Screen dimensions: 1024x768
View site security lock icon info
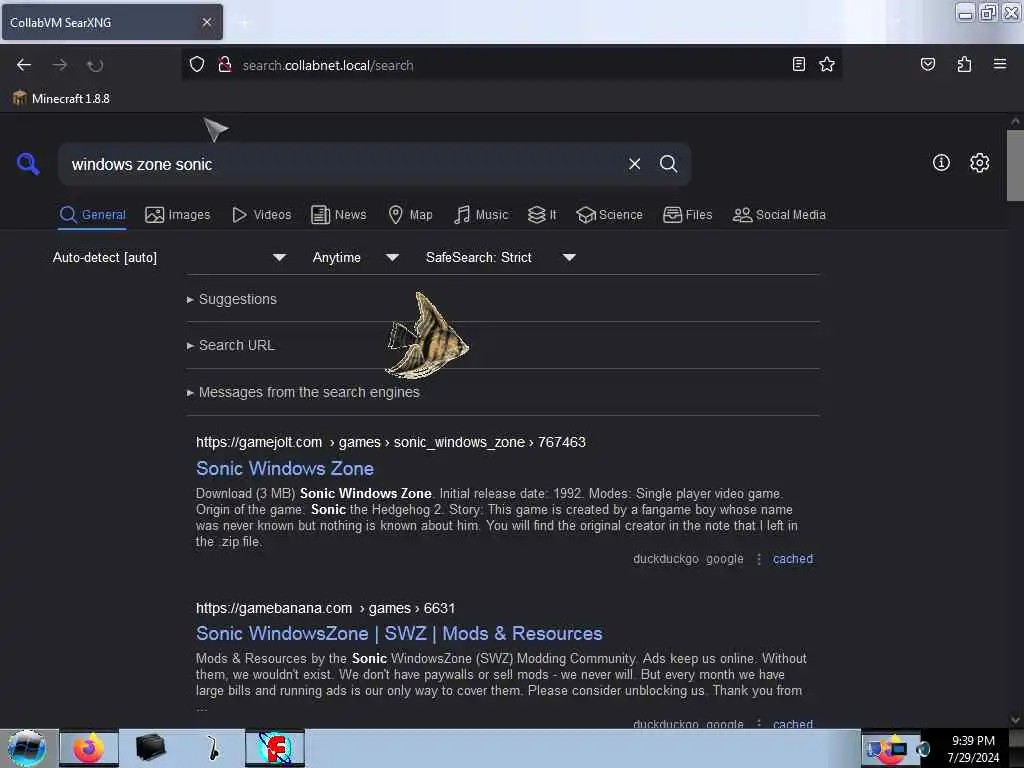(x=225, y=64)
